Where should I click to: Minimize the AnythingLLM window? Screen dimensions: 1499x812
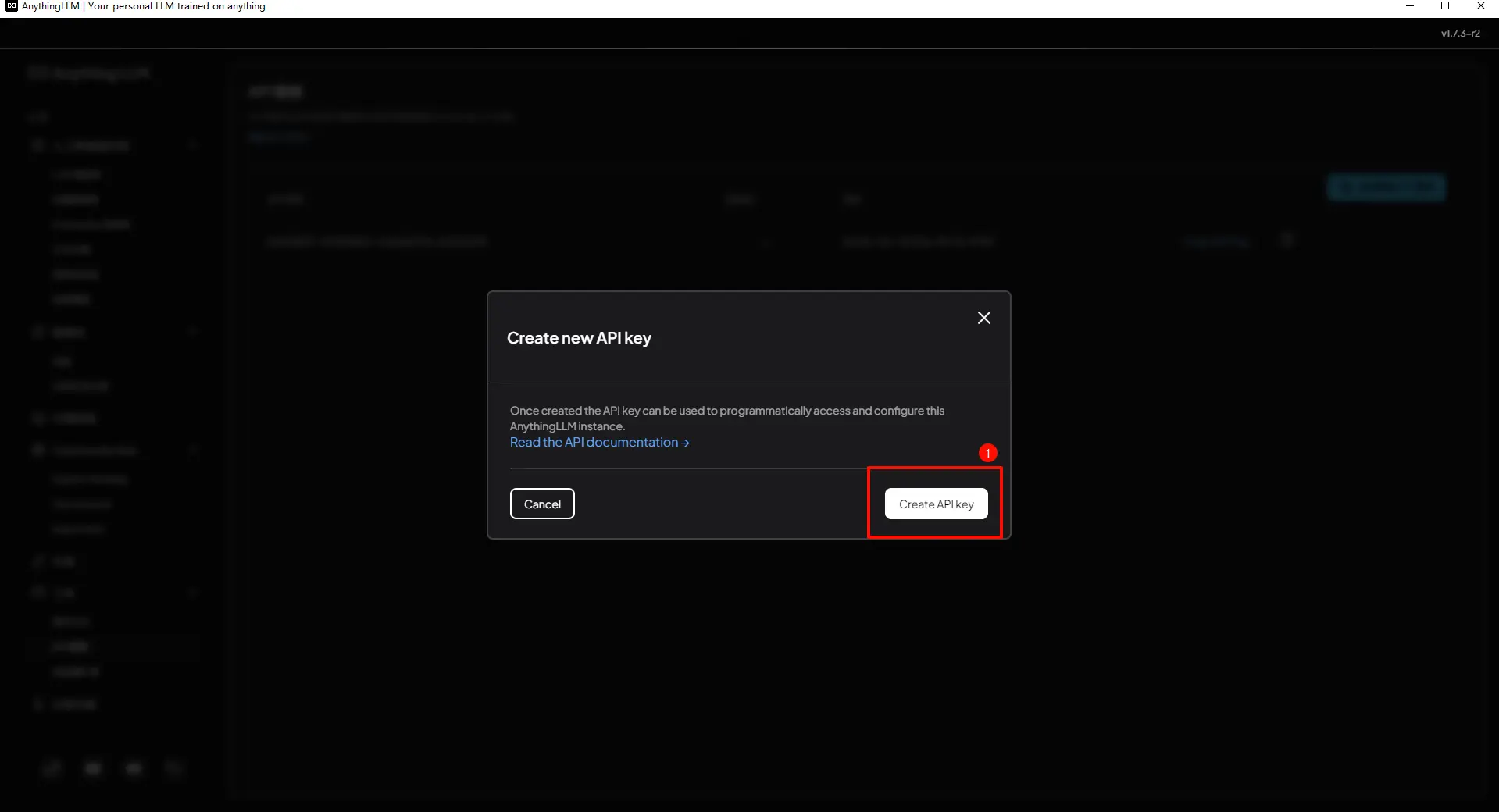pos(1410,6)
